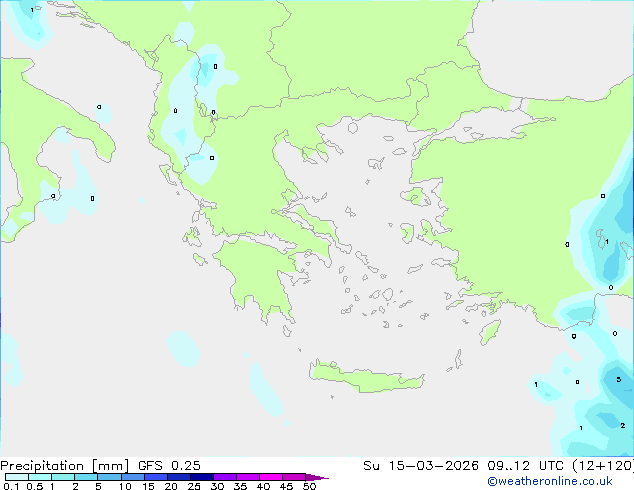634x490 pixels.
Task: Select the 40–45 mm magenta legend swatch
Action: (271, 477)
